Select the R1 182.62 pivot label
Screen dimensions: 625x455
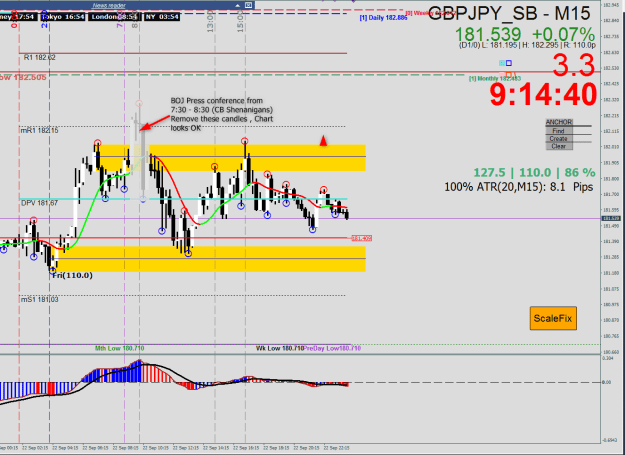point(39,57)
